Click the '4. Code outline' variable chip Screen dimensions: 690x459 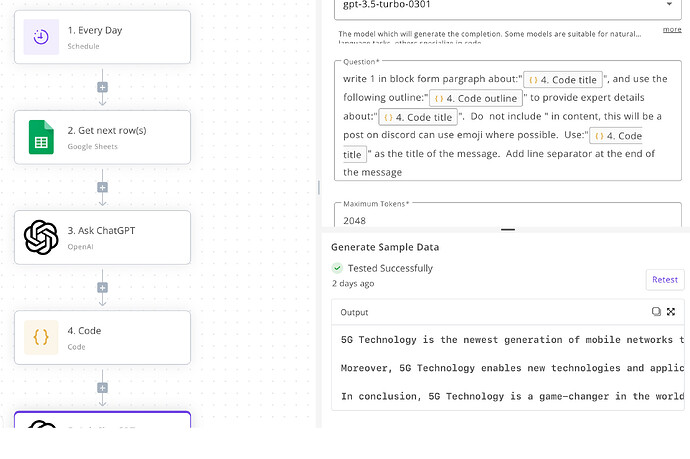pyautogui.click(x=476, y=98)
